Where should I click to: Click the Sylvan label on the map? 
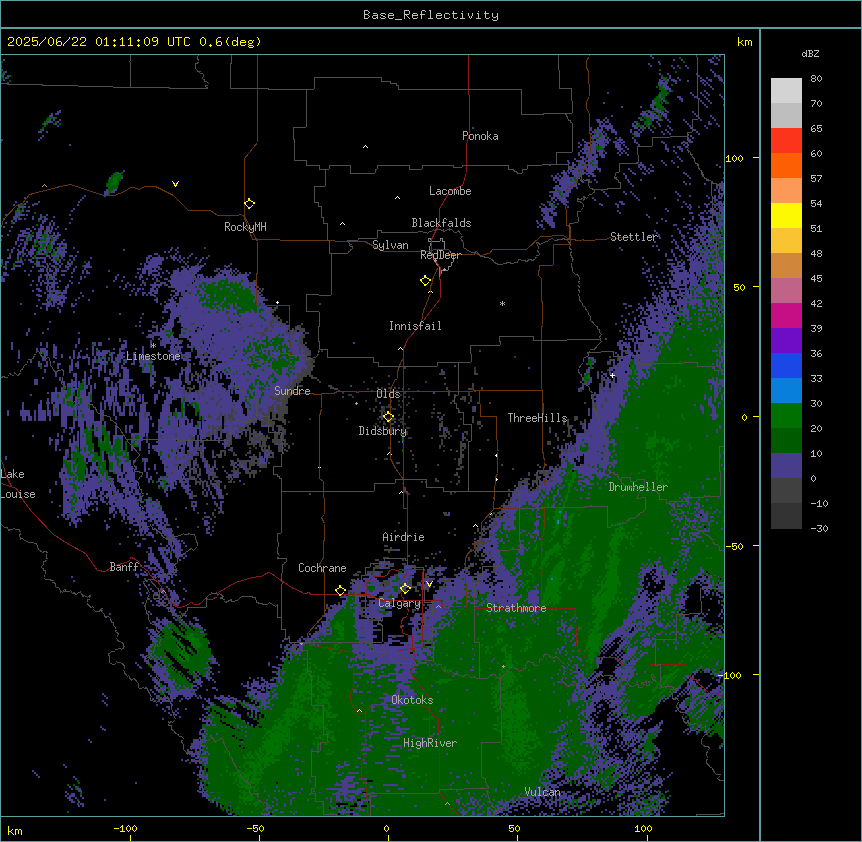390,245
